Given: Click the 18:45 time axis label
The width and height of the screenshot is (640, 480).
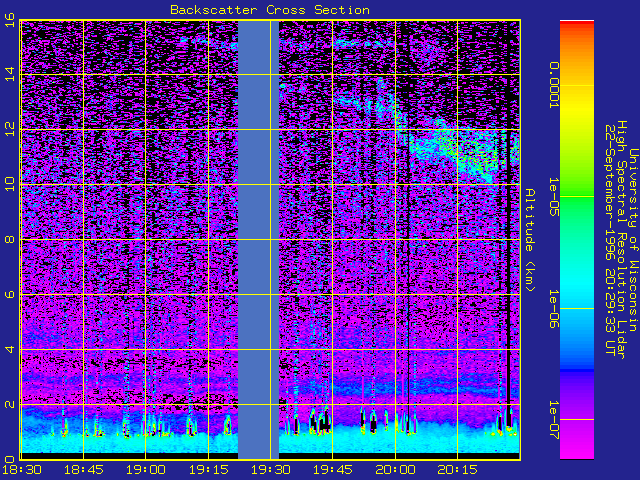Looking at the screenshot, I should coord(84,470).
